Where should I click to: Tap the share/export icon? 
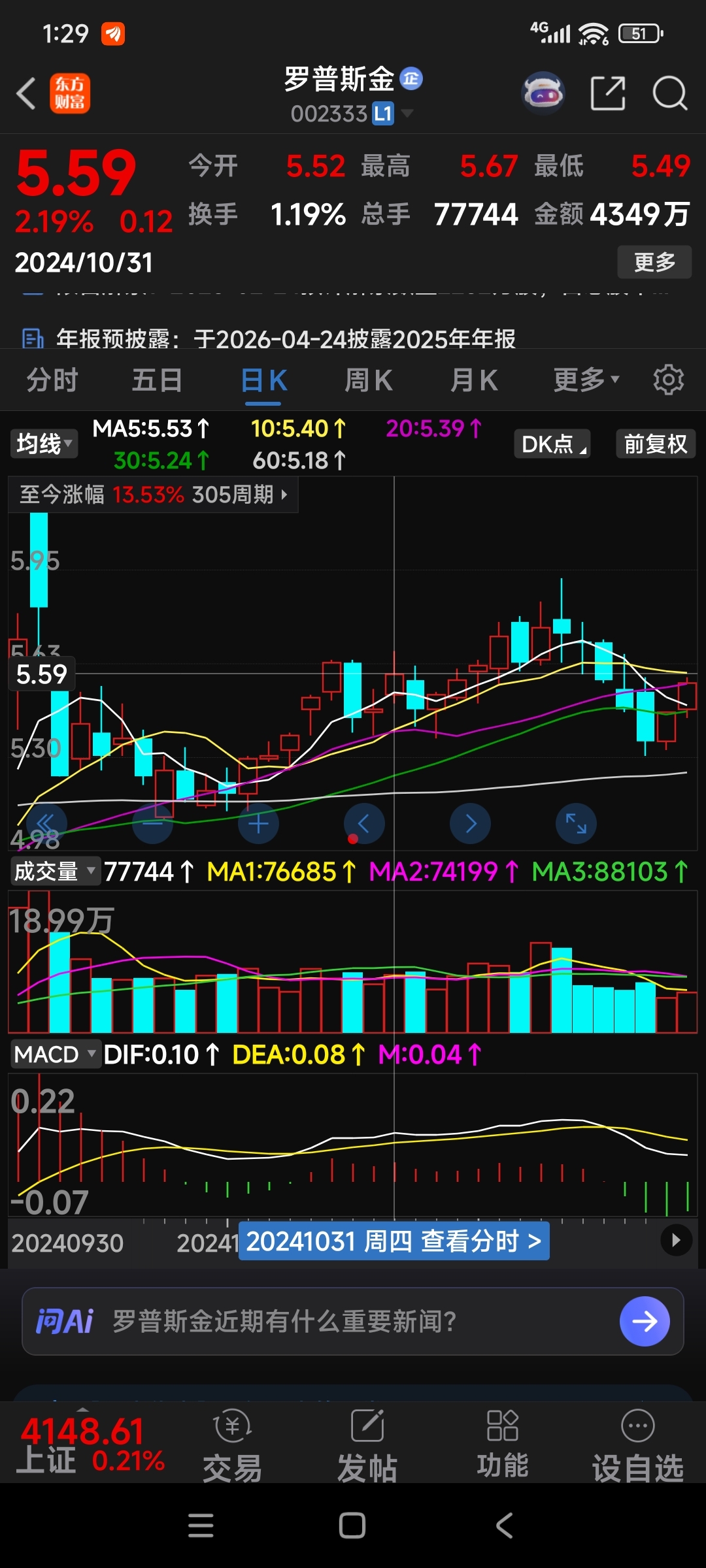pyautogui.click(x=608, y=93)
